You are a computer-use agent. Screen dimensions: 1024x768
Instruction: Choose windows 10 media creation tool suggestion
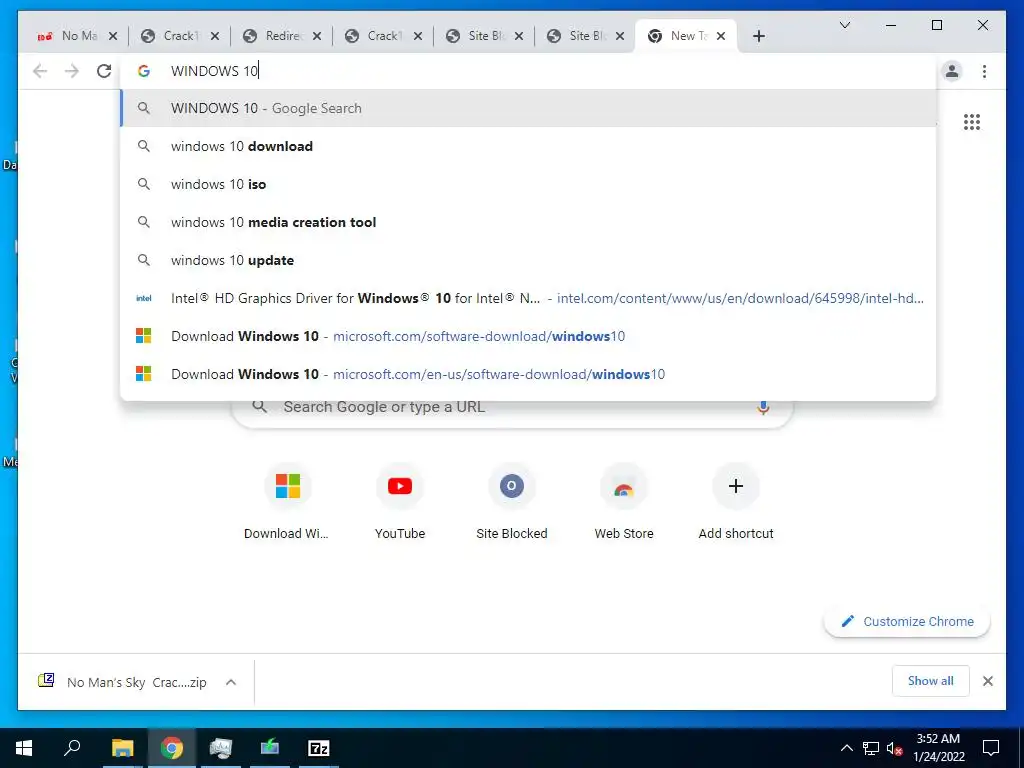pos(528,222)
